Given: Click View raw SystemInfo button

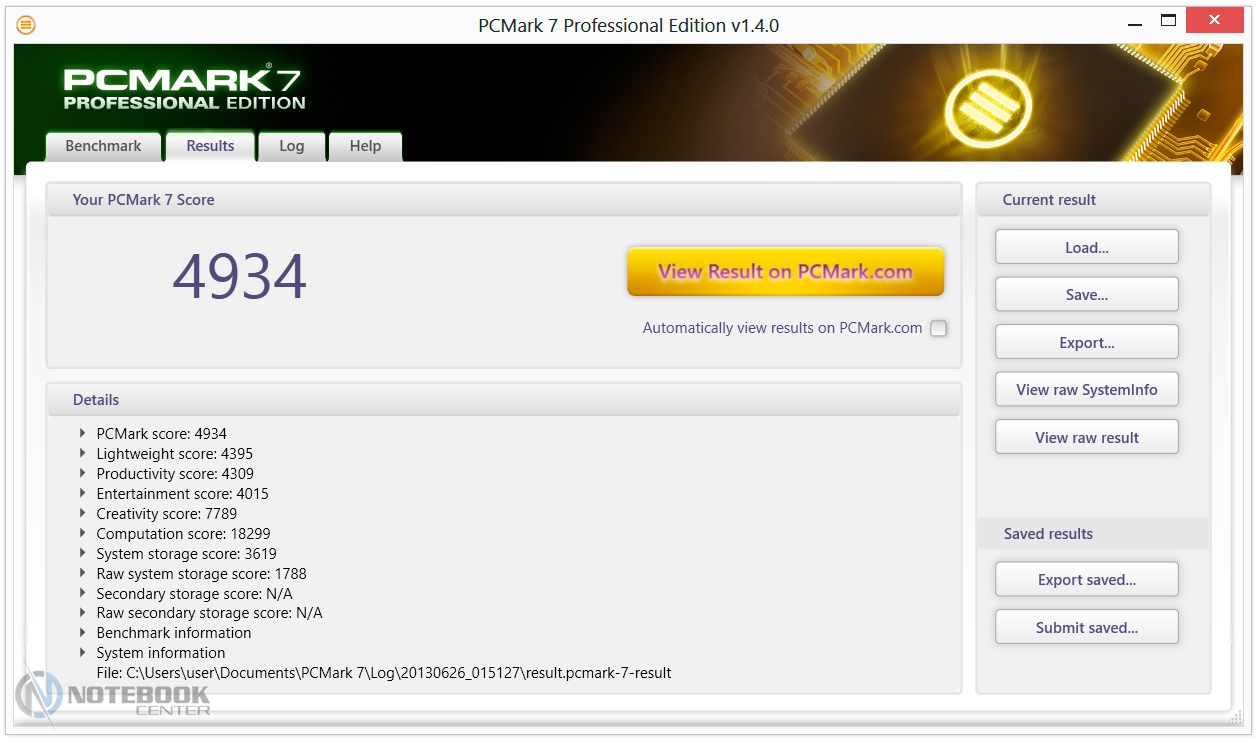Looking at the screenshot, I should click(1086, 390).
